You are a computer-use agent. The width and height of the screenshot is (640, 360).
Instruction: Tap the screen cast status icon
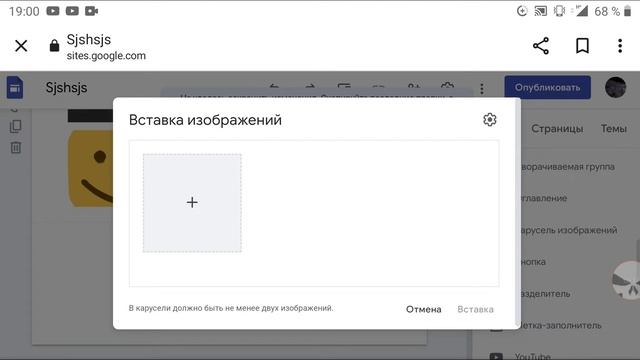541,11
